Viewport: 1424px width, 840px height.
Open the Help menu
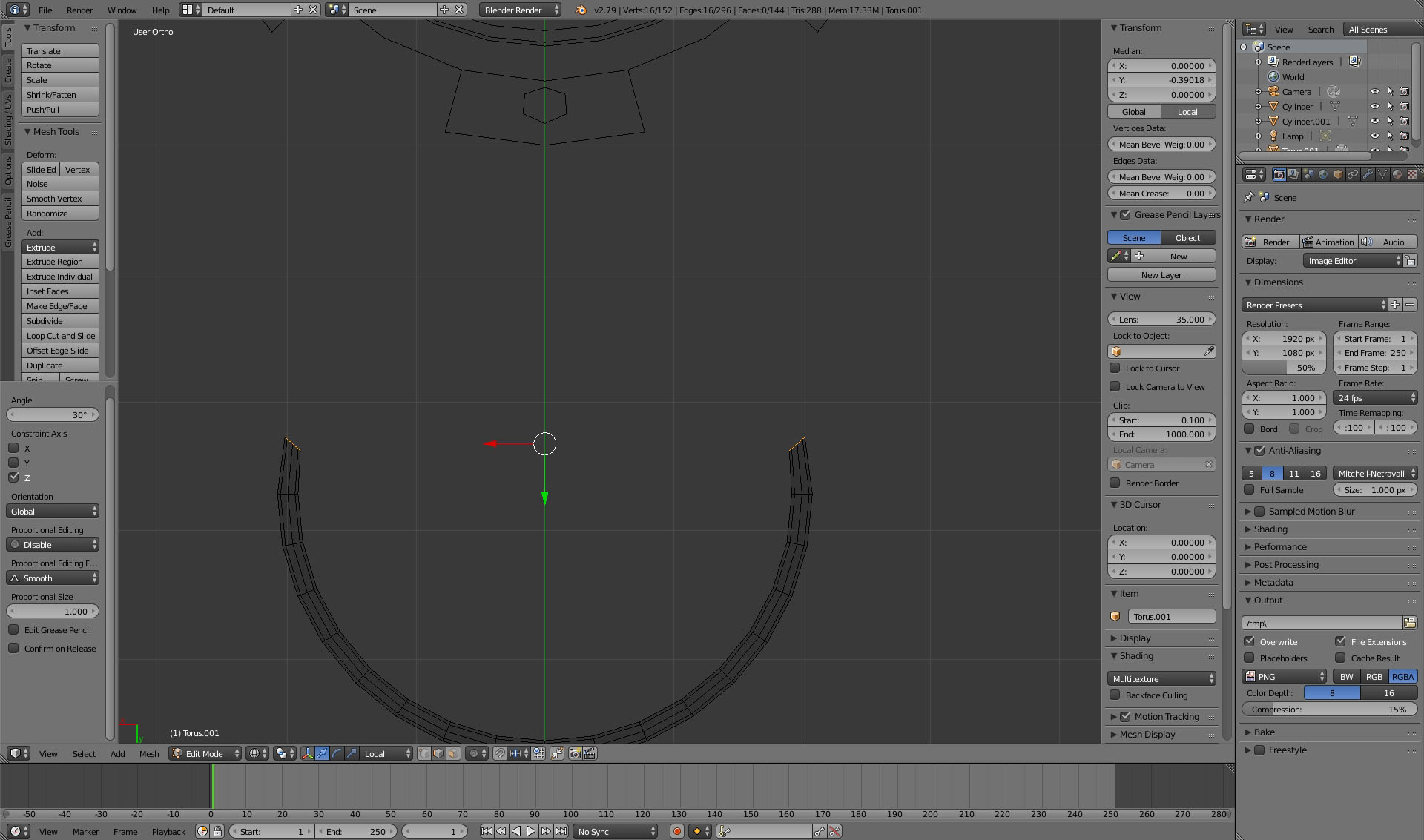[x=160, y=10]
